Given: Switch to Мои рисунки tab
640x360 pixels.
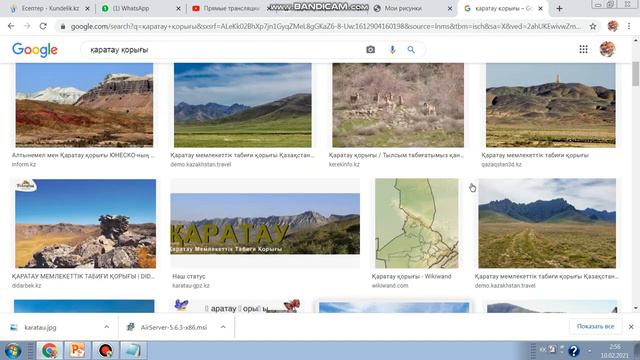Looking at the screenshot, I should 402,8.
